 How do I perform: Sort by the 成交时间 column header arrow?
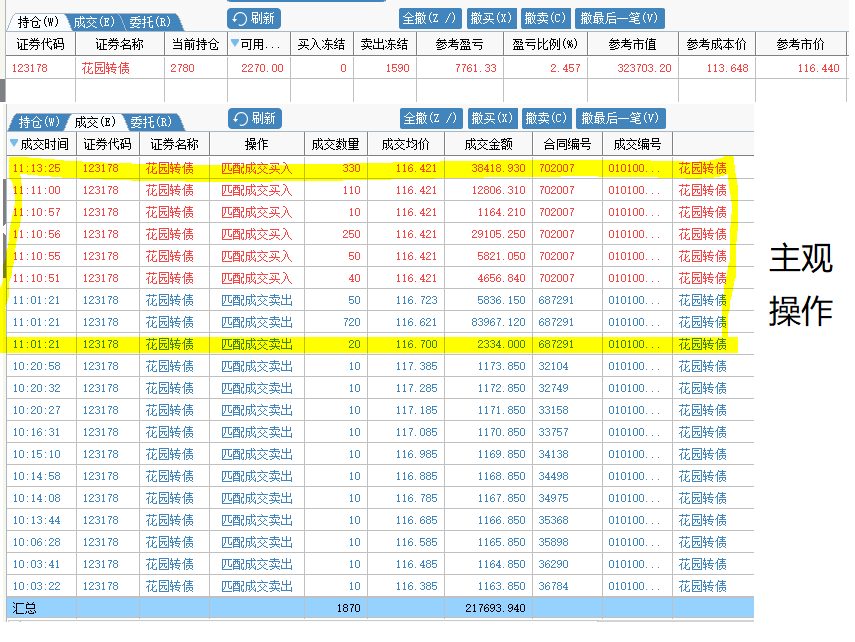click(14, 143)
